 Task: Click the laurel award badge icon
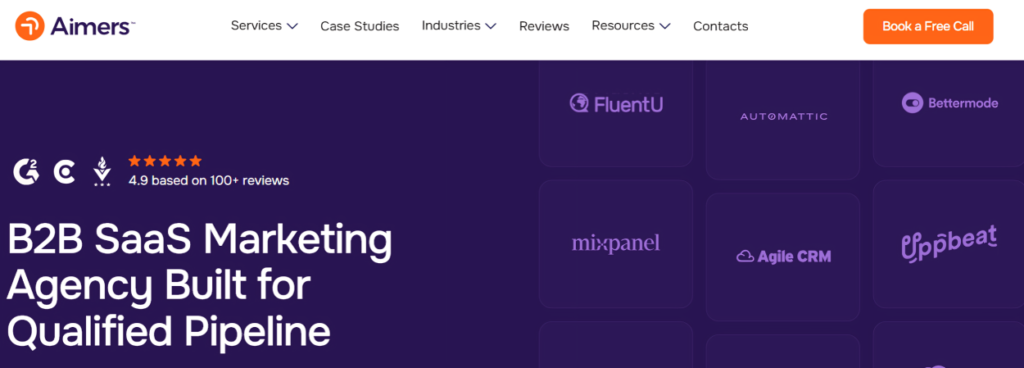click(101, 172)
